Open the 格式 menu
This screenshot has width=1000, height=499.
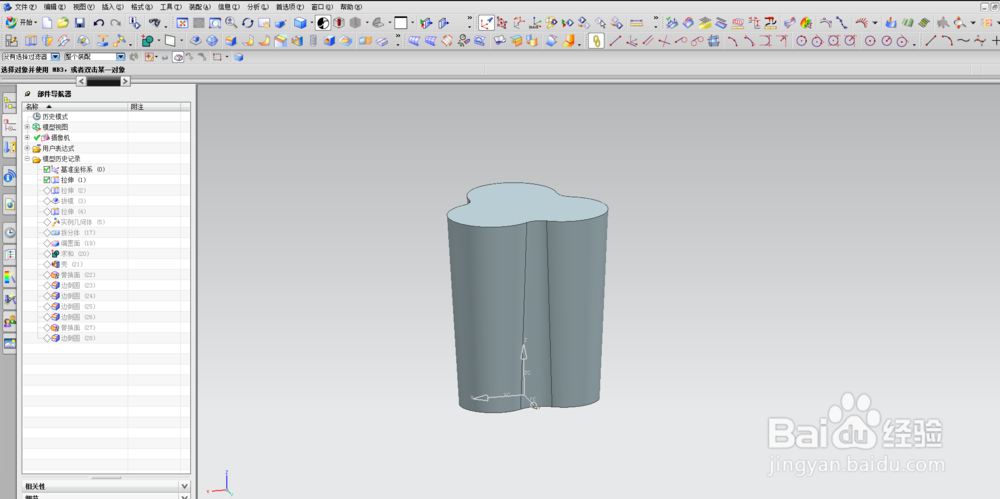[x=142, y=6]
